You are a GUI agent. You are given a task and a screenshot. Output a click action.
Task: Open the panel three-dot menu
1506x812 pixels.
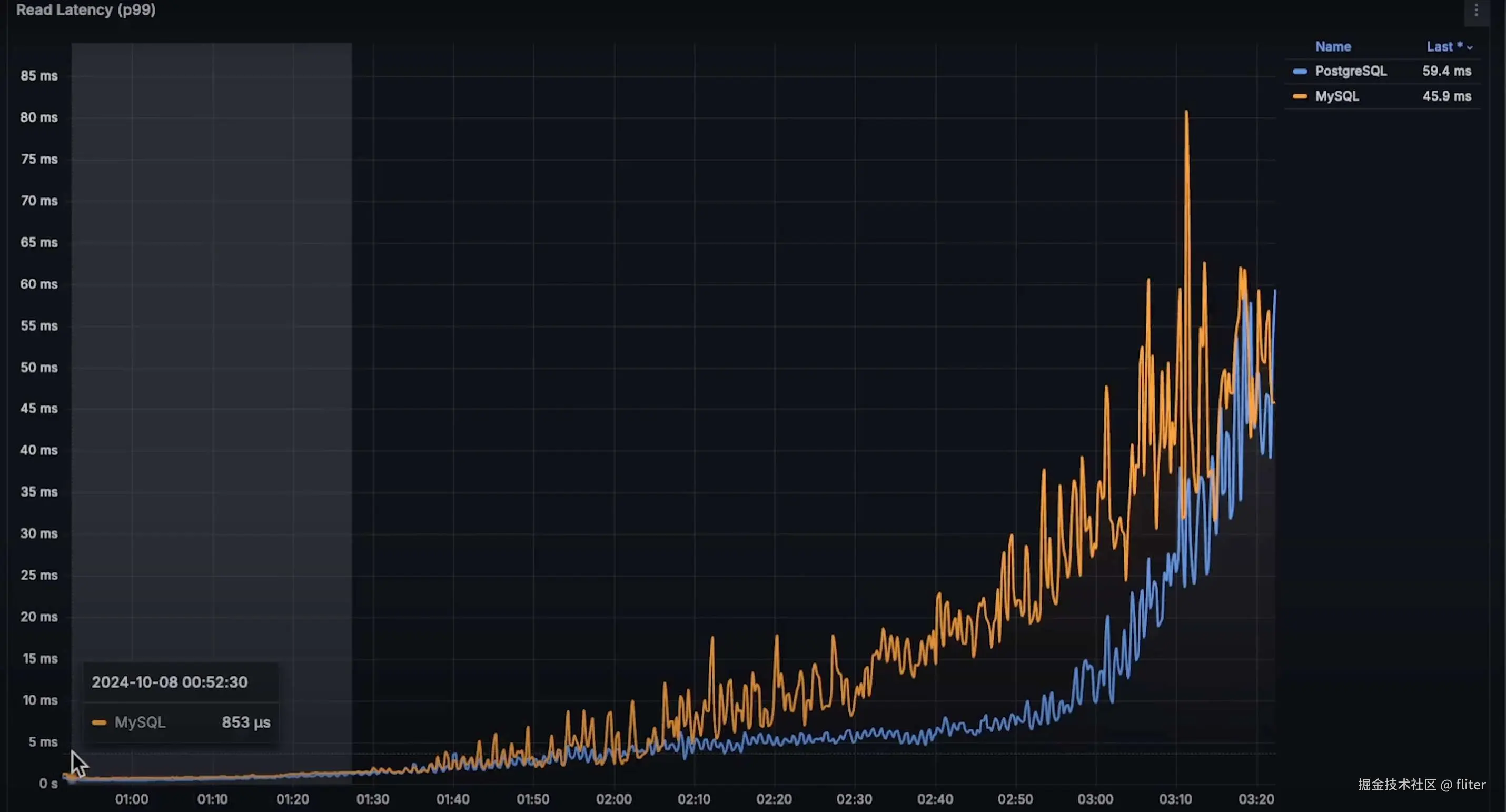pyautogui.click(x=1475, y=11)
